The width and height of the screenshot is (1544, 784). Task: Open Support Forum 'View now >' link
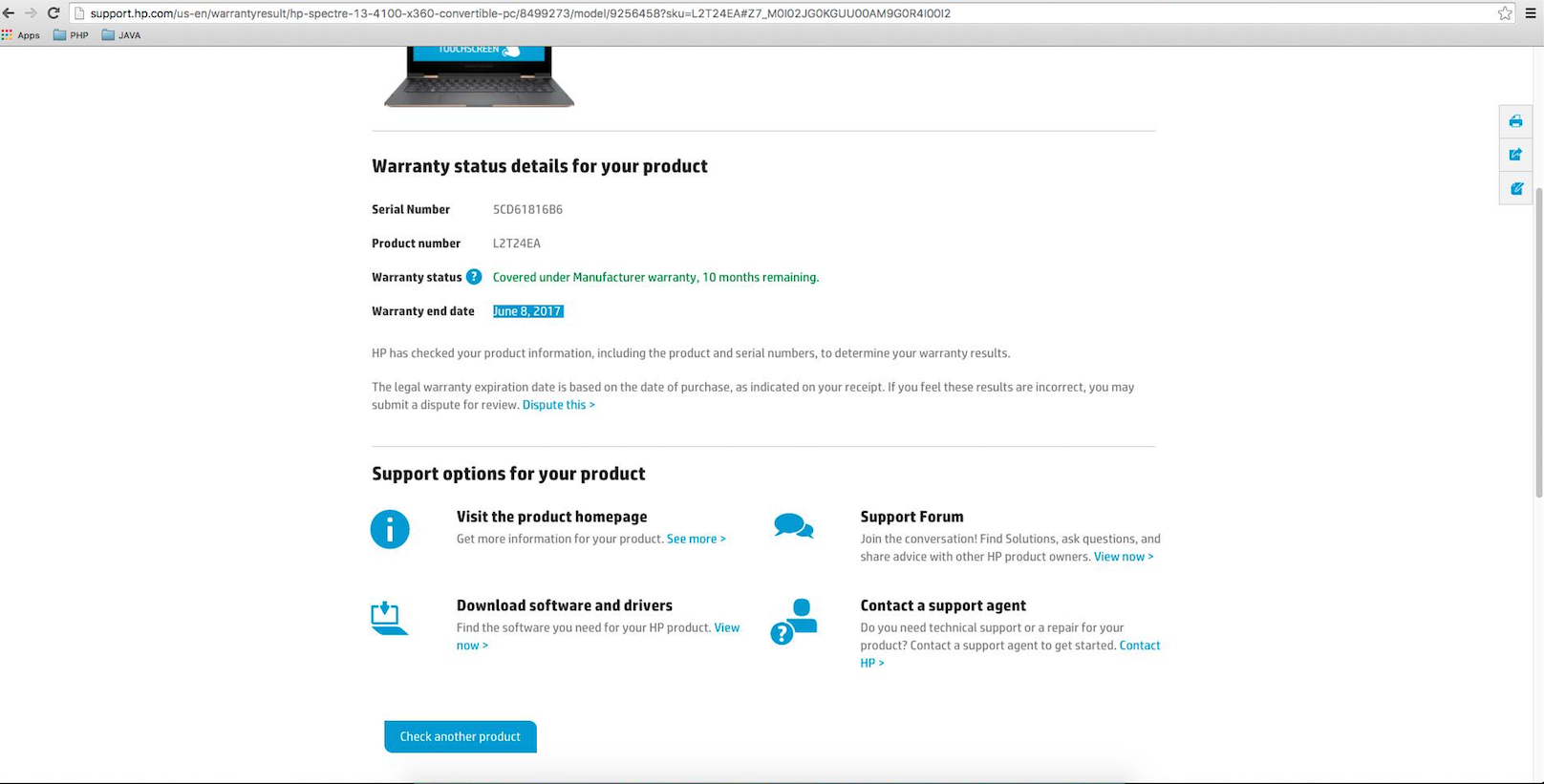[1124, 557]
